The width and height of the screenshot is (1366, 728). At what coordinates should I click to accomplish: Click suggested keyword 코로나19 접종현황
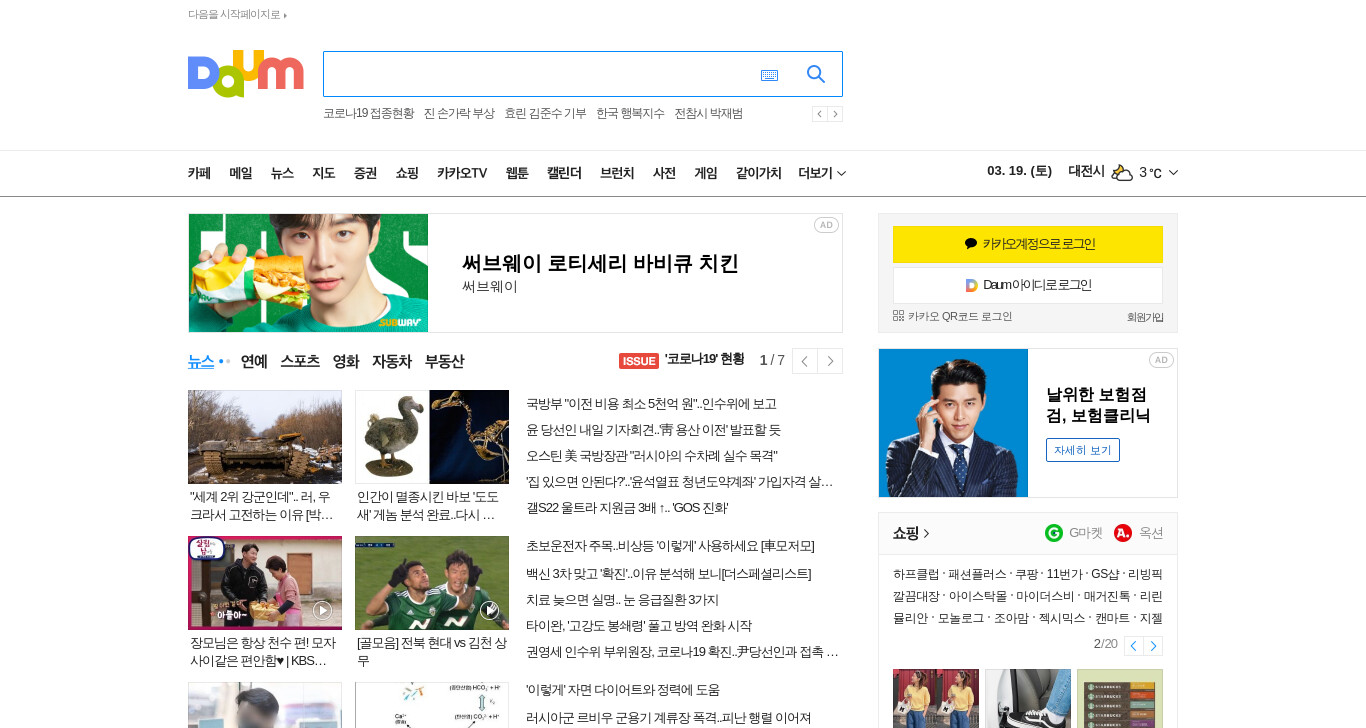368,113
